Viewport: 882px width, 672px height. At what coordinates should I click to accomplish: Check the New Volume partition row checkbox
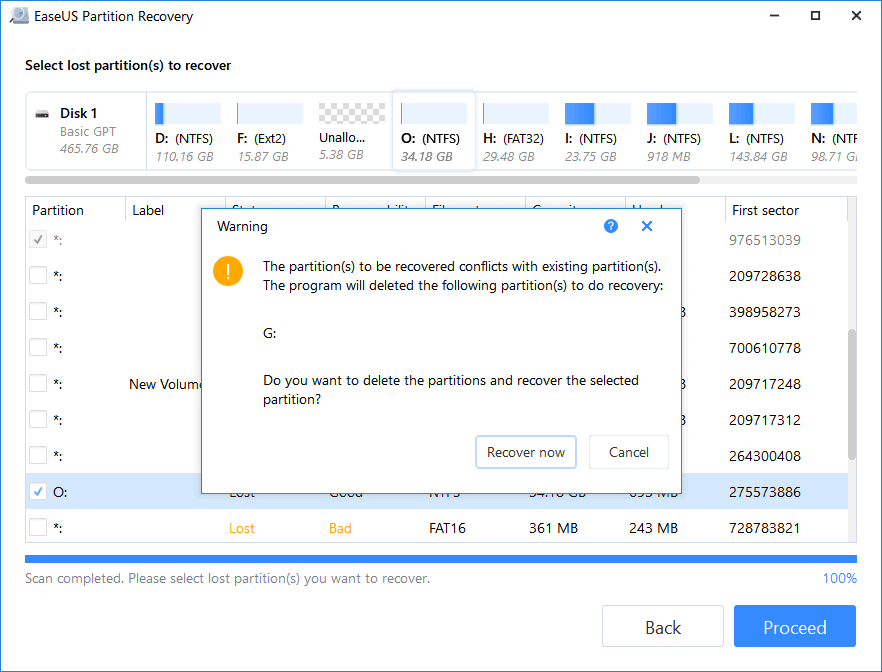tap(37, 383)
